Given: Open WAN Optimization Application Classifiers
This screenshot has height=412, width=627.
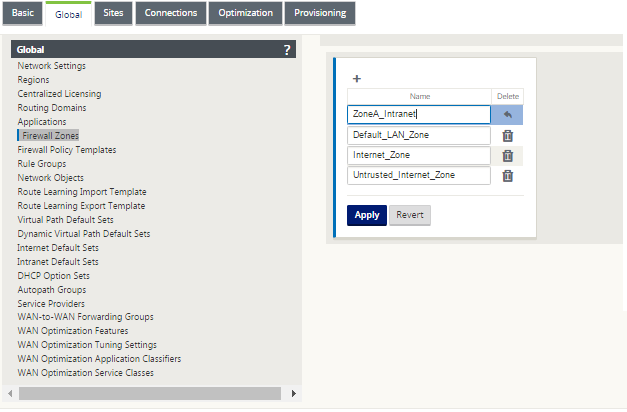Looking at the screenshot, I should coord(99,359).
